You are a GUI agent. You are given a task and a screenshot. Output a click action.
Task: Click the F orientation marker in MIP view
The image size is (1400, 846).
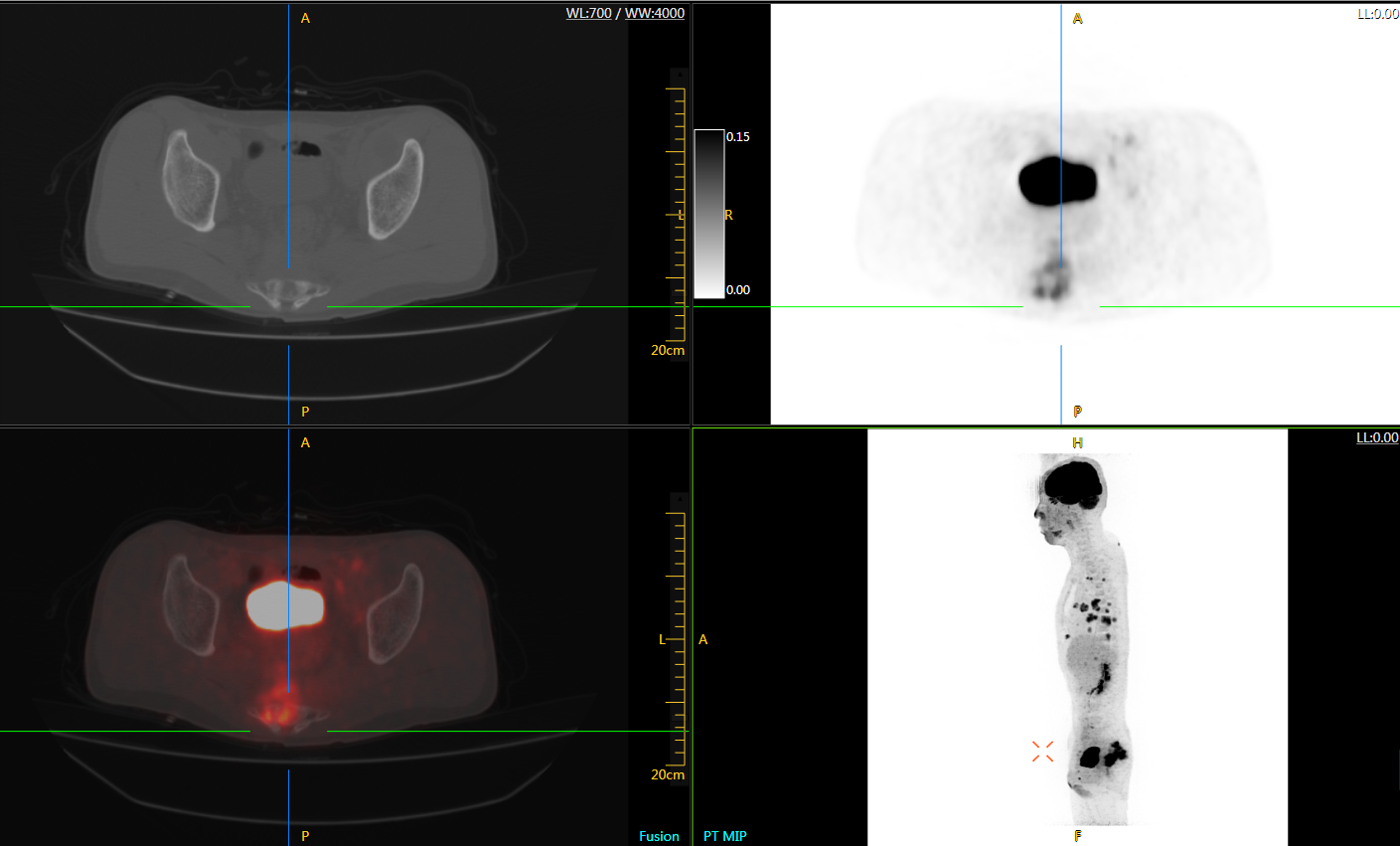(x=1077, y=836)
